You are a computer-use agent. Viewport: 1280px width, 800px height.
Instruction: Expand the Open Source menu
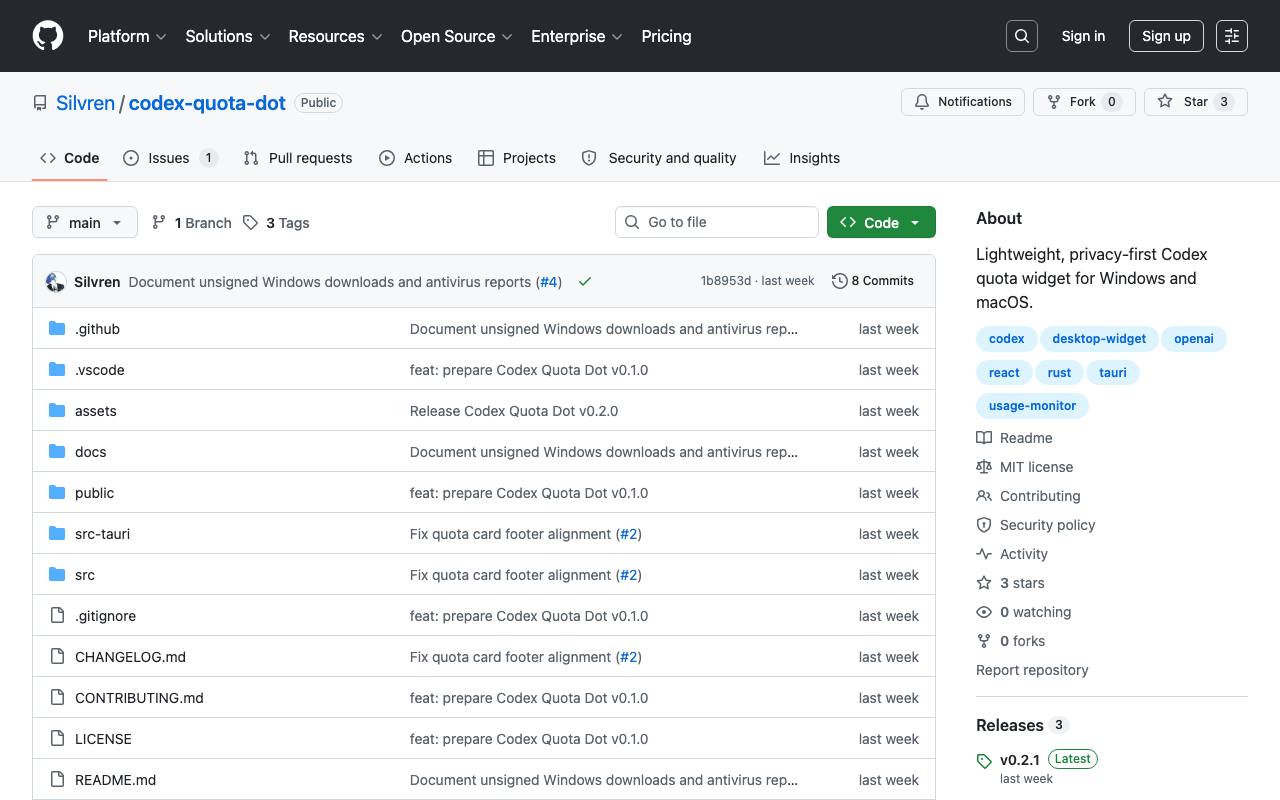click(457, 36)
